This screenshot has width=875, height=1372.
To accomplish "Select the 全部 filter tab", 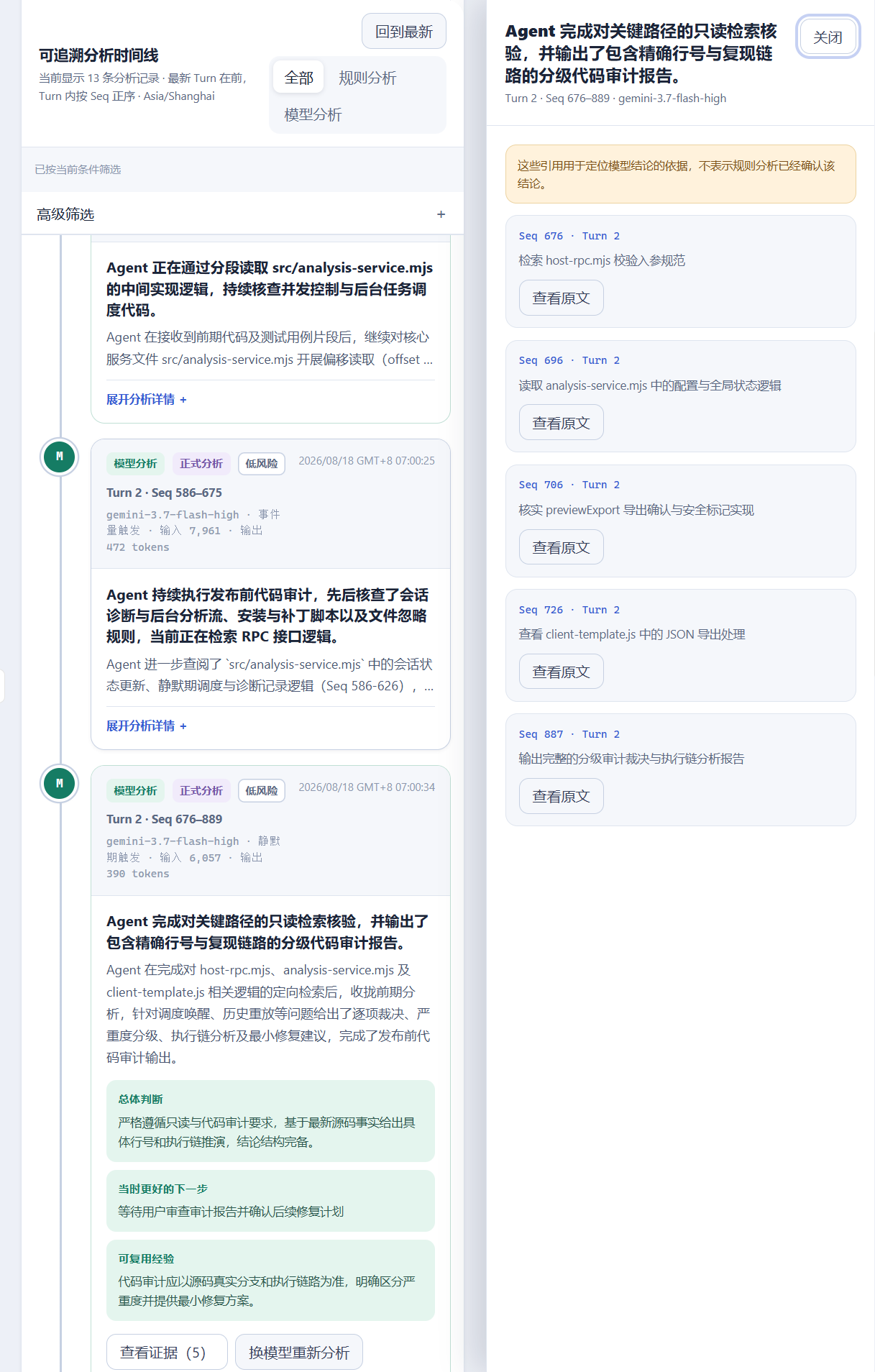I will click(x=298, y=78).
